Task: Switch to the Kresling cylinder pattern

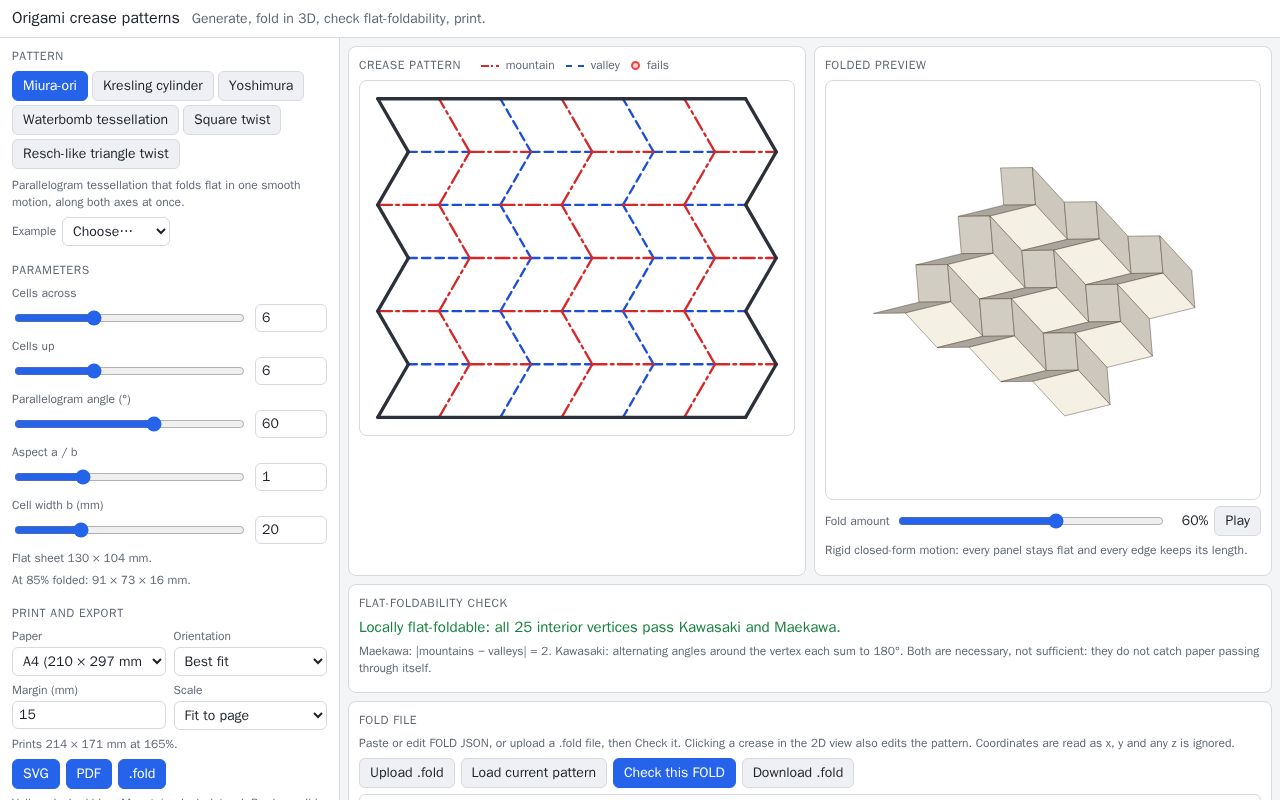Action: point(153,86)
